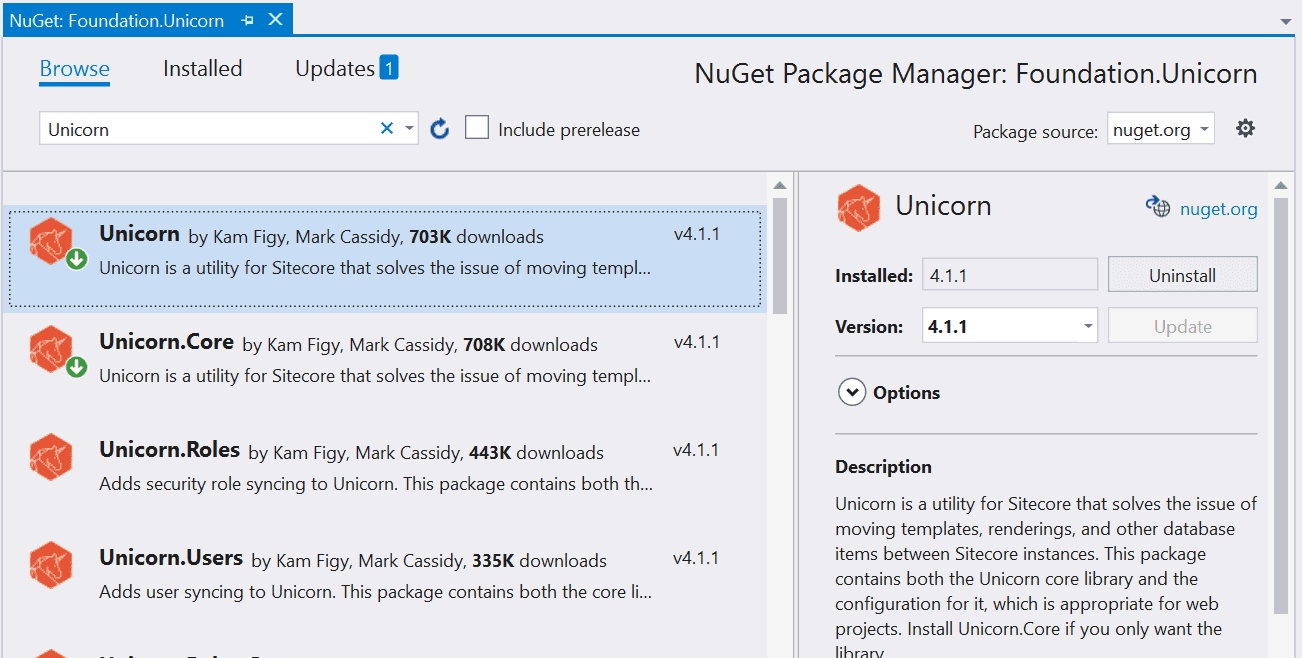Close the NuGet: Foundation.Unicorn tab
The width and height of the screenshot is (1302, 658).
pos(277,19)
